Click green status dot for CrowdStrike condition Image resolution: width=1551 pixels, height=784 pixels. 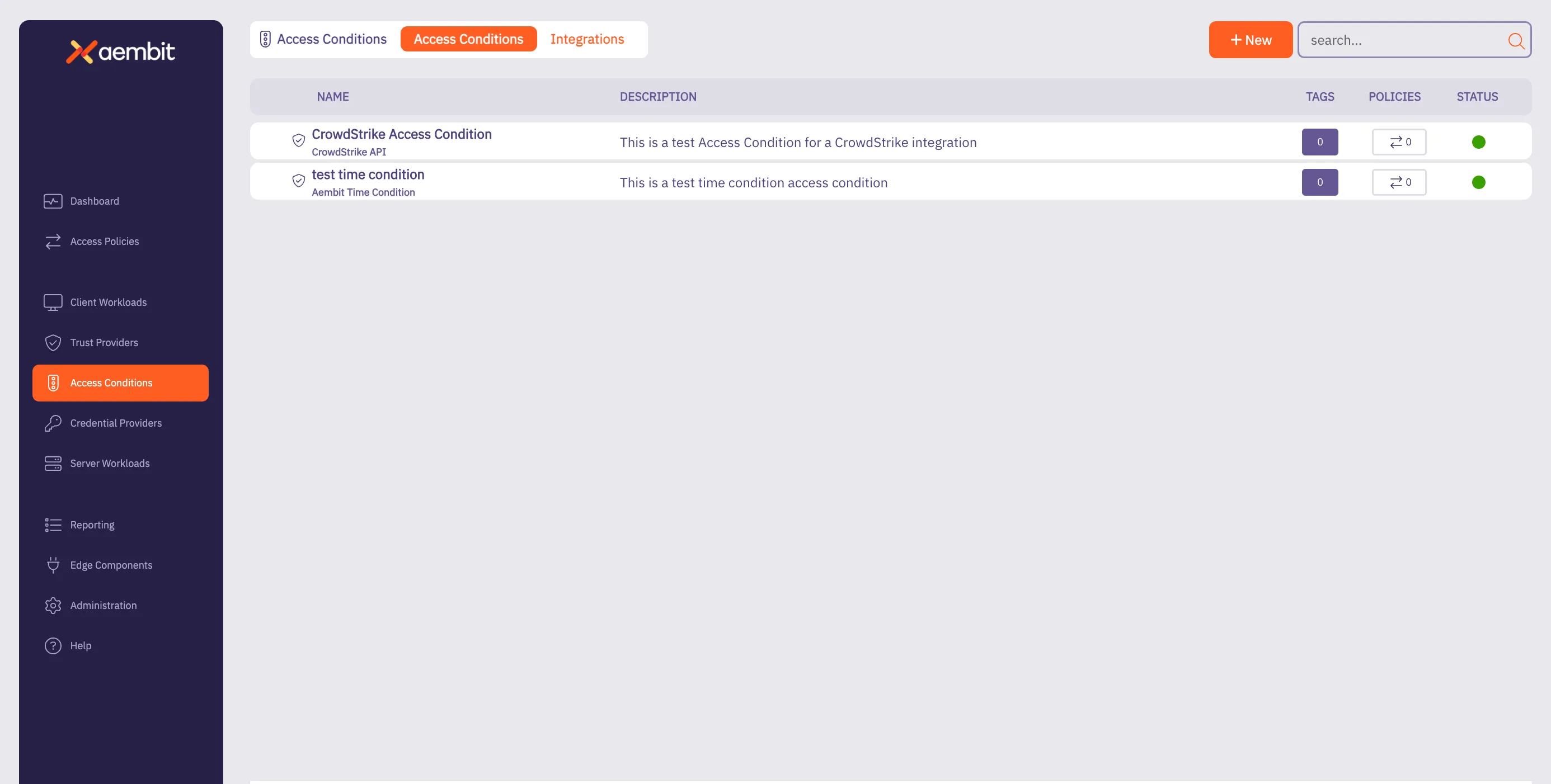[1478, 142]
